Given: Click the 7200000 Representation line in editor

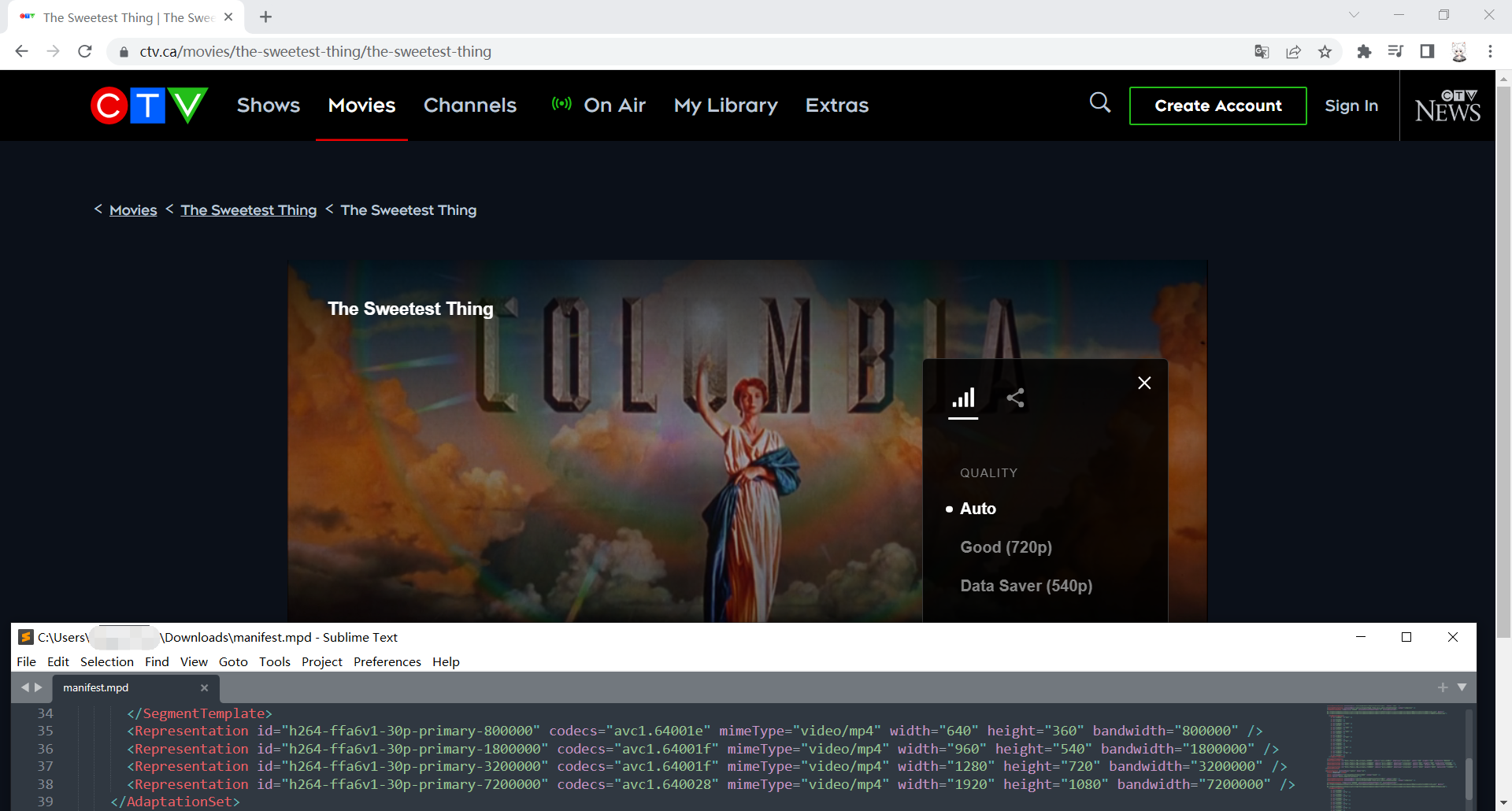Looking at the screenshot, I should click(711, 784).
